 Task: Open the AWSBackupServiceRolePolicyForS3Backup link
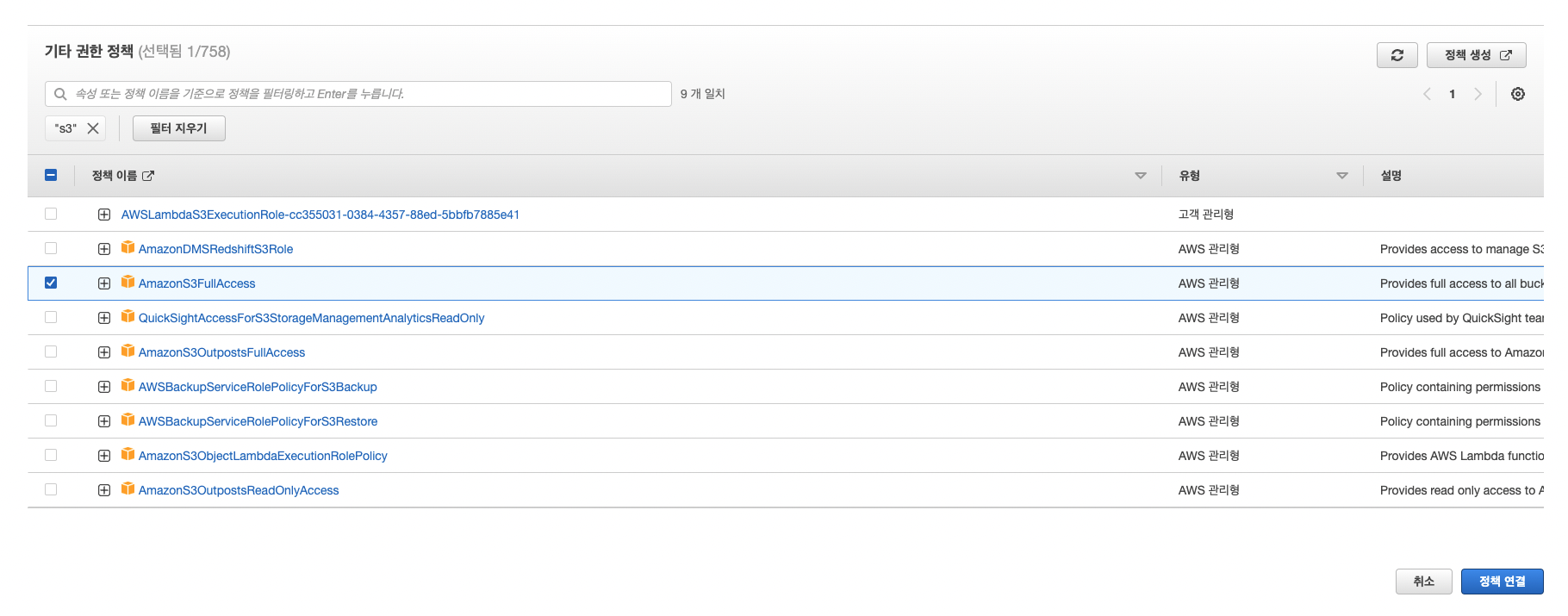point(258,387)
